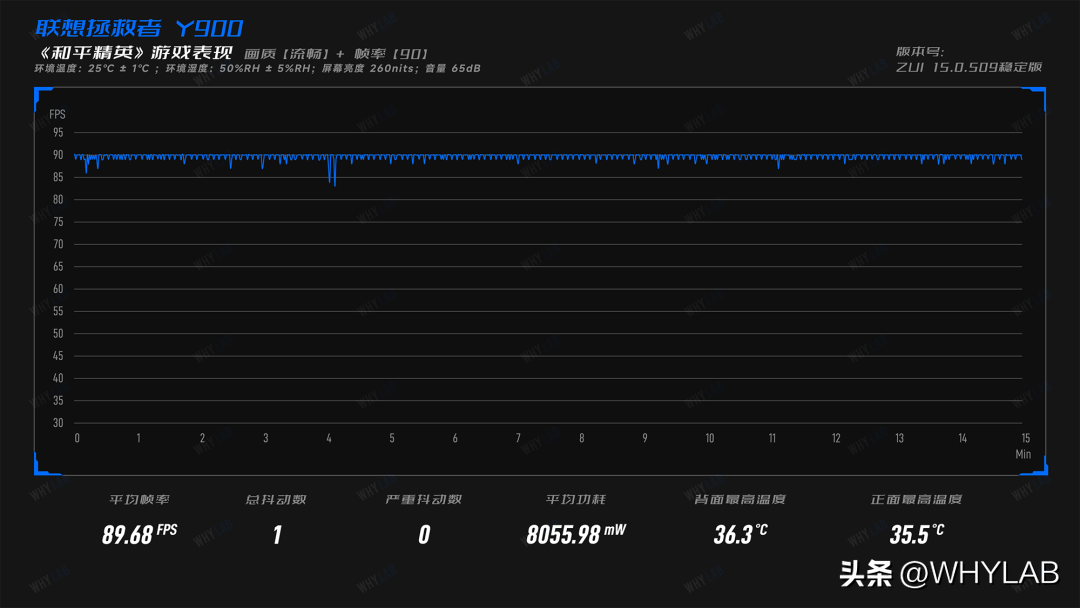Click the 60 label on the FPS axis
Screen dimensions: 1080x608
pos(58,289)
